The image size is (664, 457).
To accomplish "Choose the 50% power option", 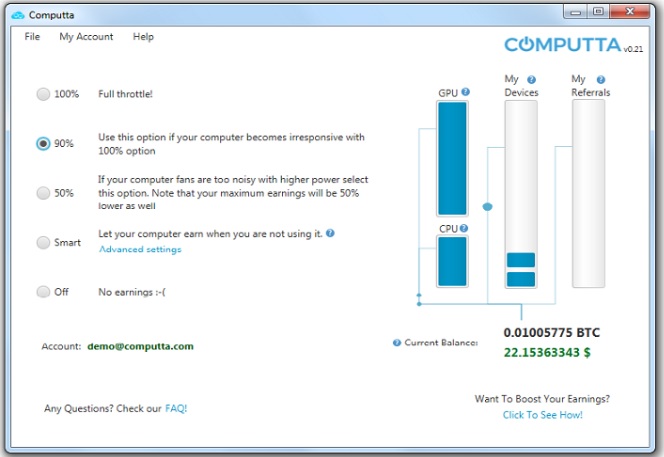I will [43, 193].
